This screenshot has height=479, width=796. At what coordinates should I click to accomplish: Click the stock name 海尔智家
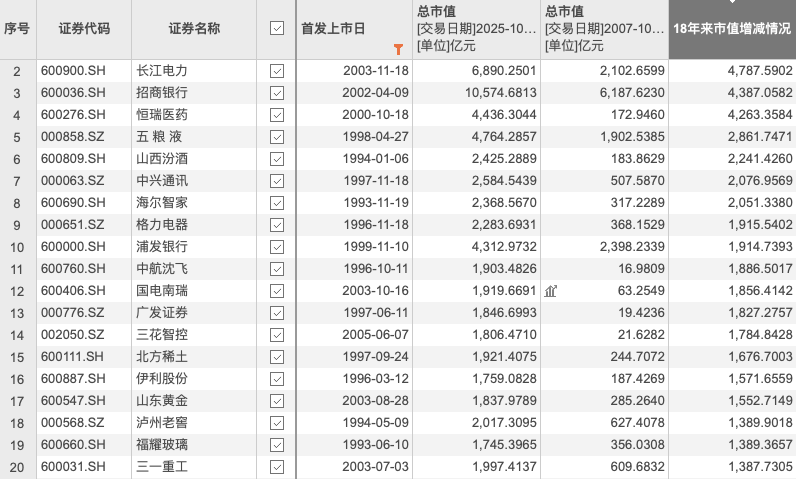pyautogui.click(x=162, y=202)
